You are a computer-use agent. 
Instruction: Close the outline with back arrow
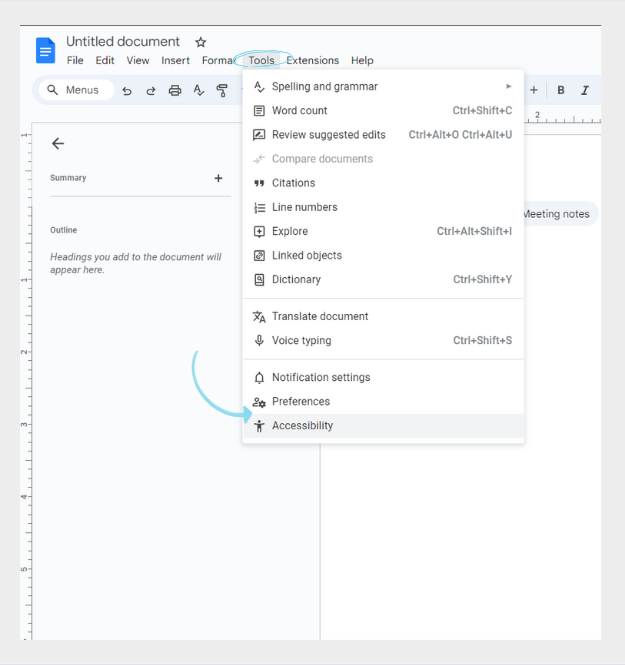58,144
